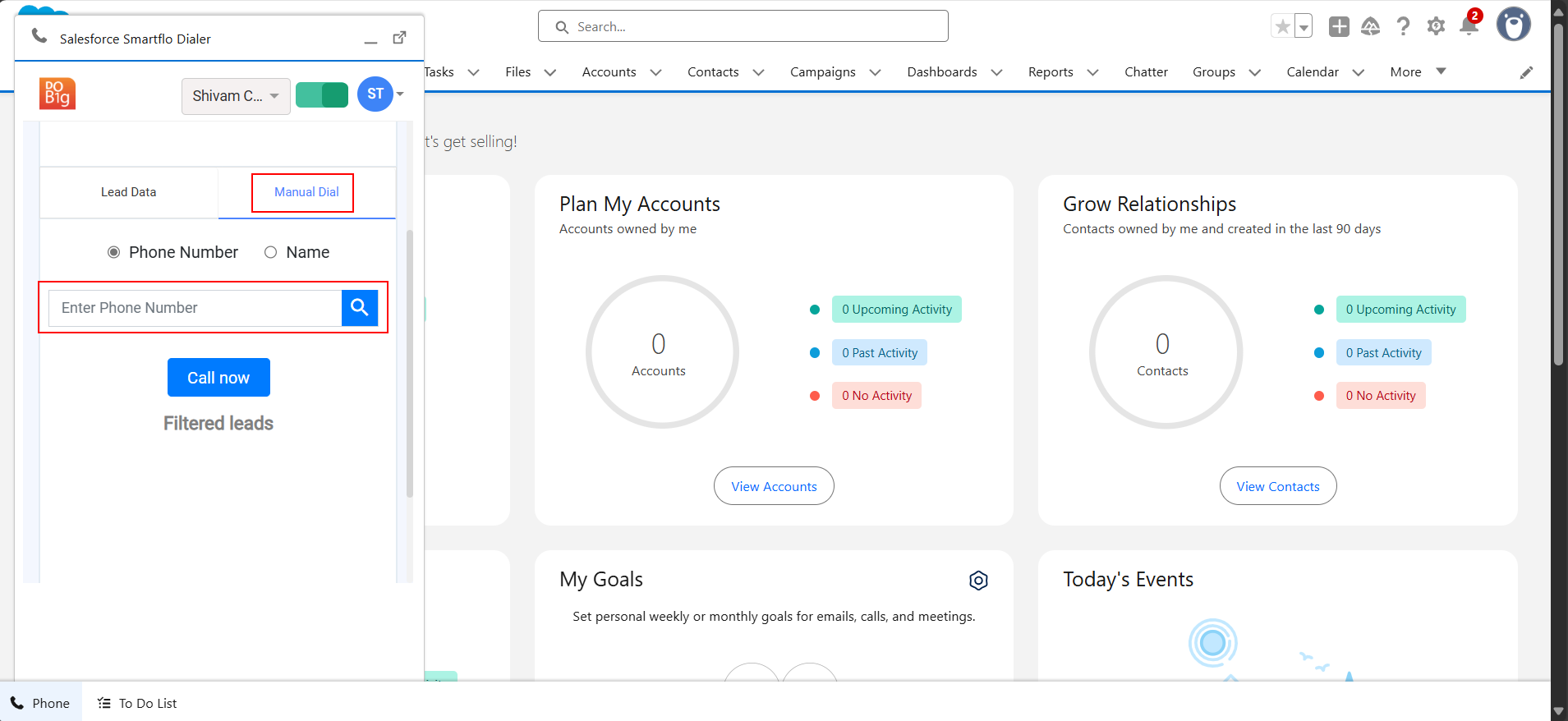Expand the Contacts tab chevron

758,72
